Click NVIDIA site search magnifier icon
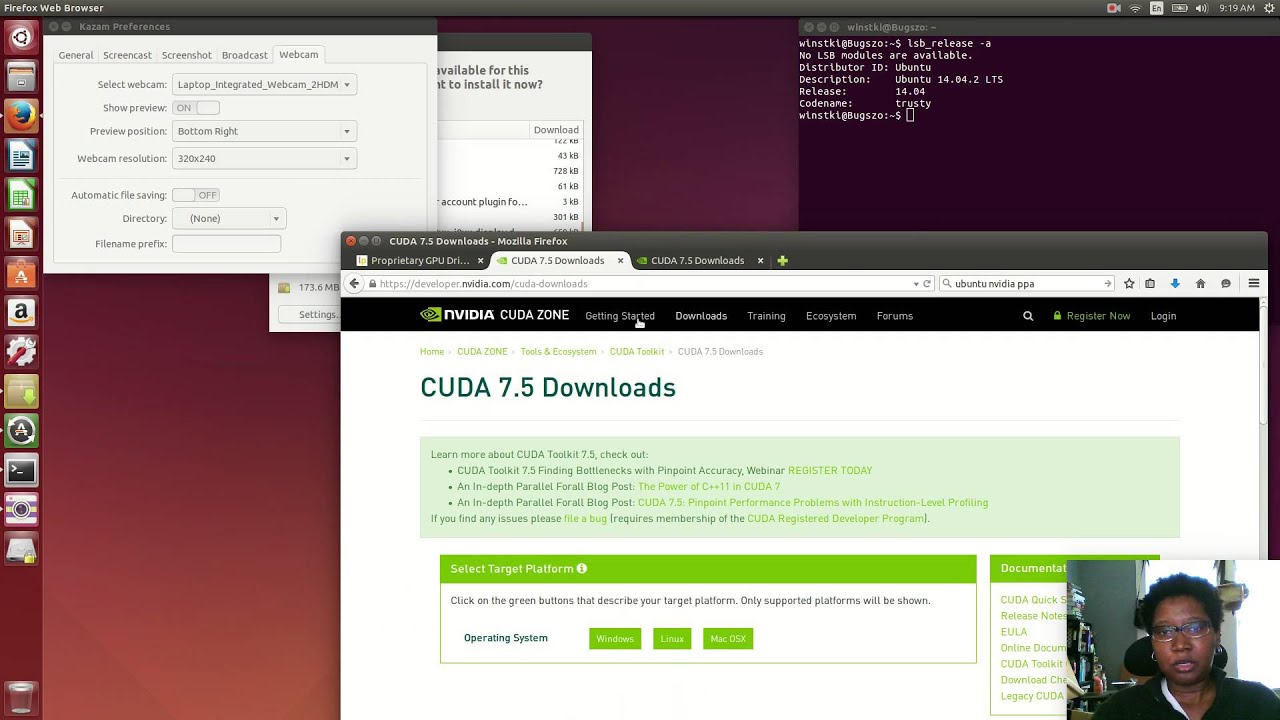The width and height of the screenshot is (1280, 720). coord(1028,316)
